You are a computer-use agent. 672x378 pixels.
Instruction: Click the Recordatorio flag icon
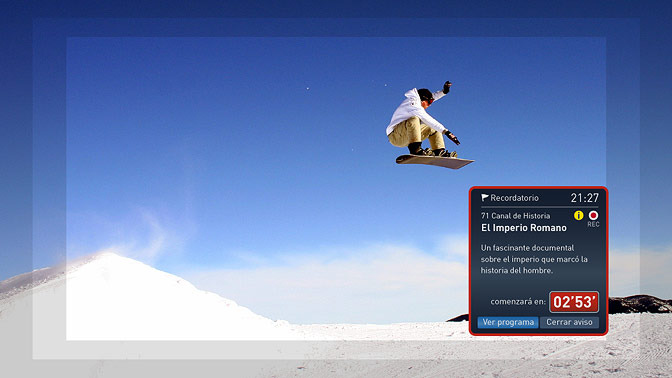coord(485,198)
